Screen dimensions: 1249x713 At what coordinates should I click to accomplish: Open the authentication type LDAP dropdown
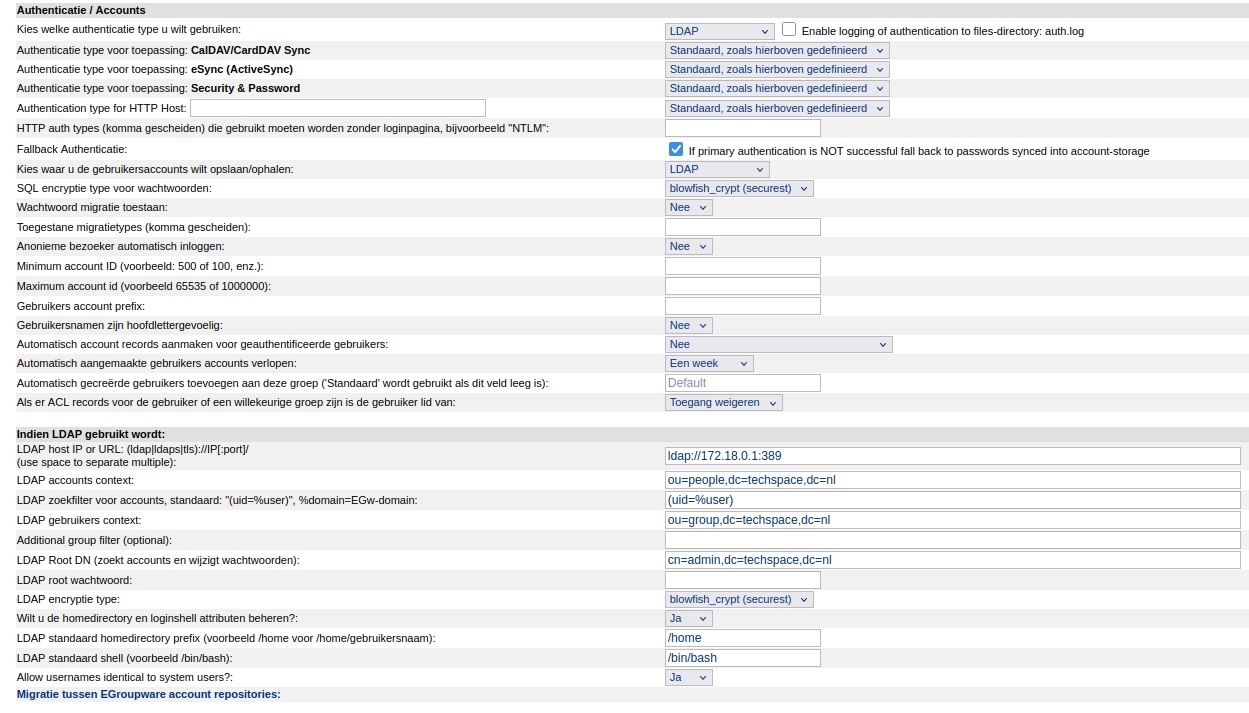coord(719,31)
